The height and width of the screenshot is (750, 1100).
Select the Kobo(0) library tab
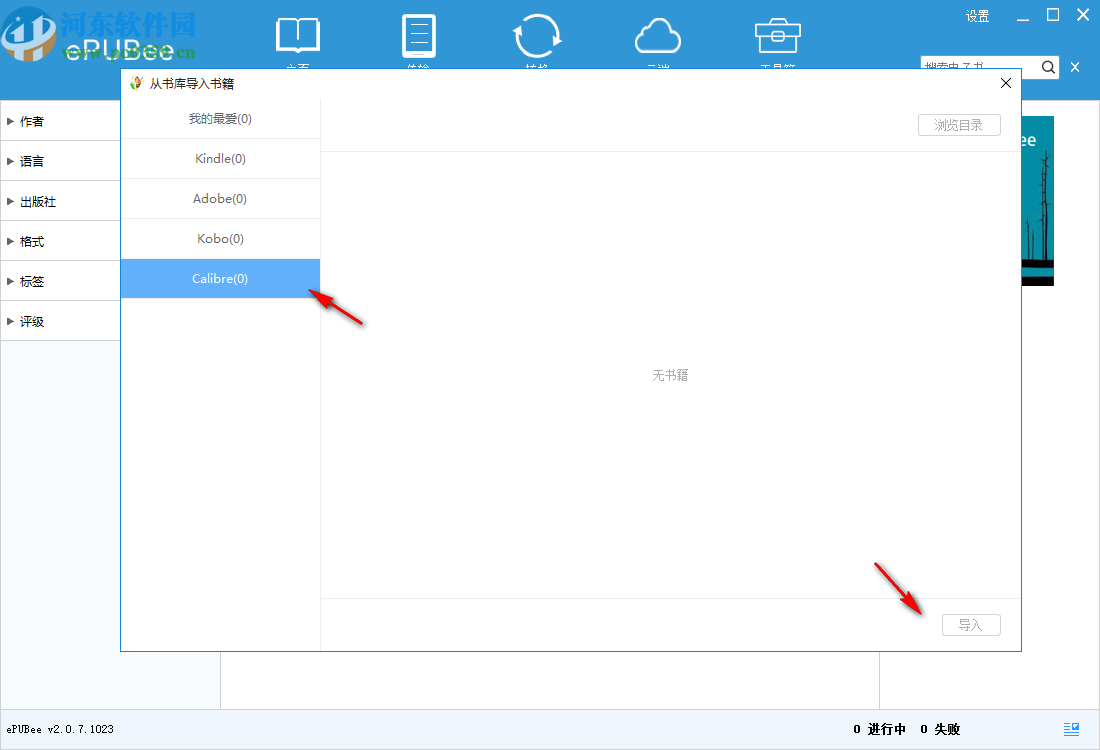tap(220, 239)
